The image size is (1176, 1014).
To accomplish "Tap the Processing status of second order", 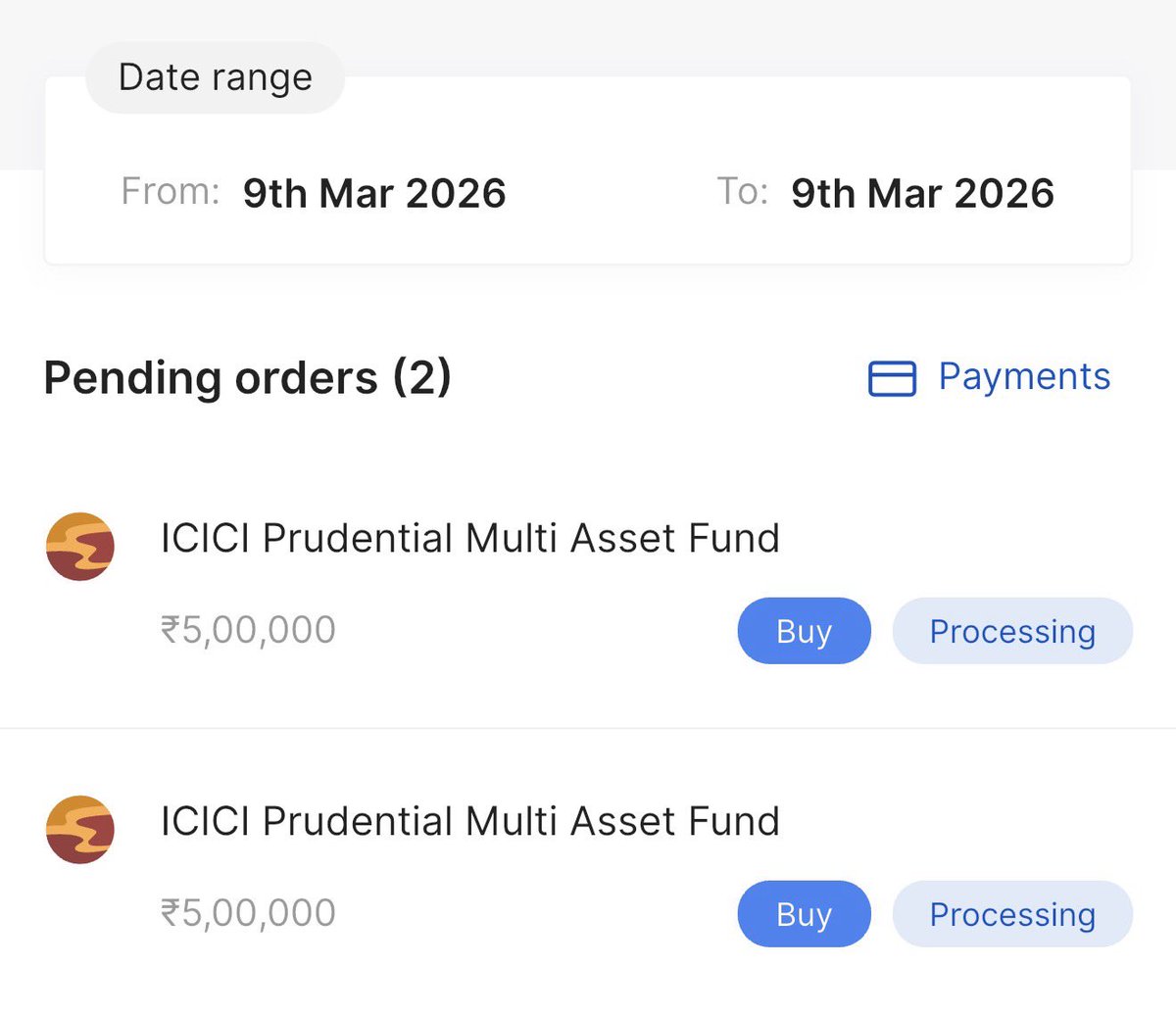I will [1012, 914].
